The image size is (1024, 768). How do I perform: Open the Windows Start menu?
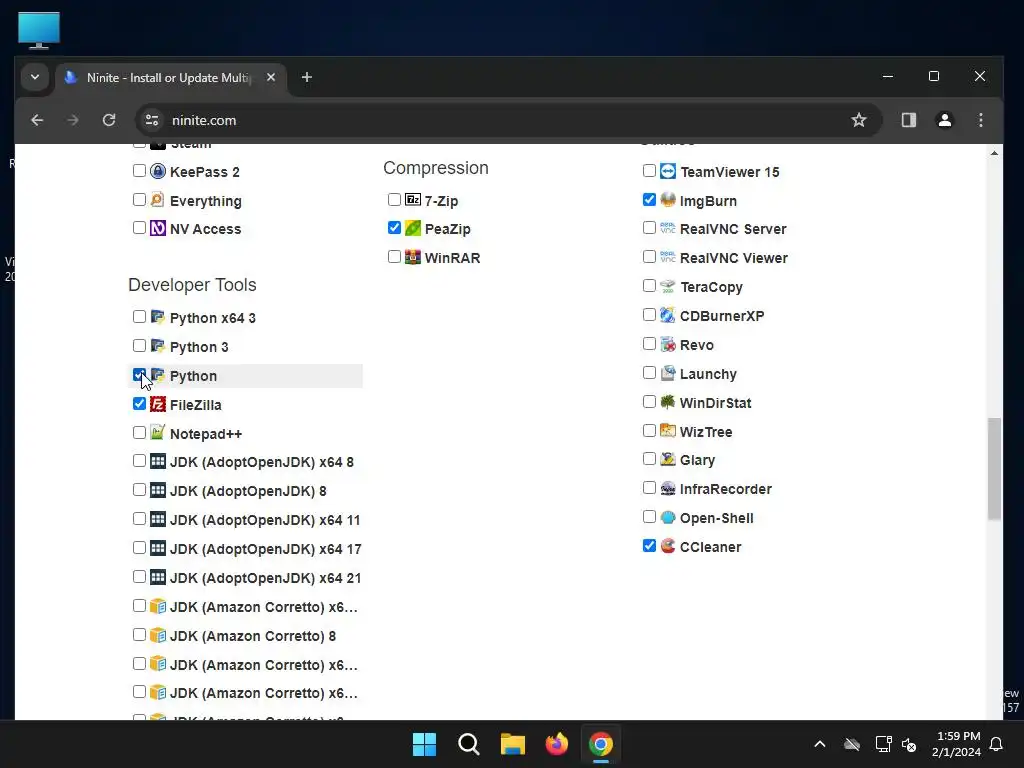point(424,744)
